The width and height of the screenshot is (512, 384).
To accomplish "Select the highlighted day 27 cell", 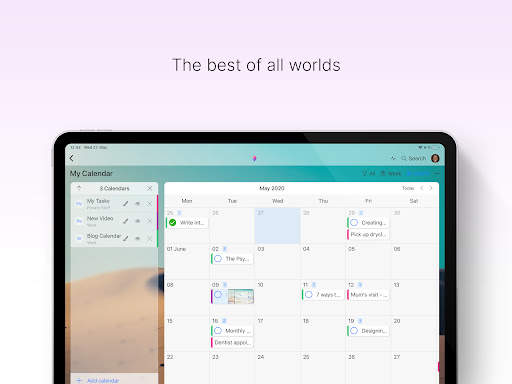I will click(x=277, y=226).
